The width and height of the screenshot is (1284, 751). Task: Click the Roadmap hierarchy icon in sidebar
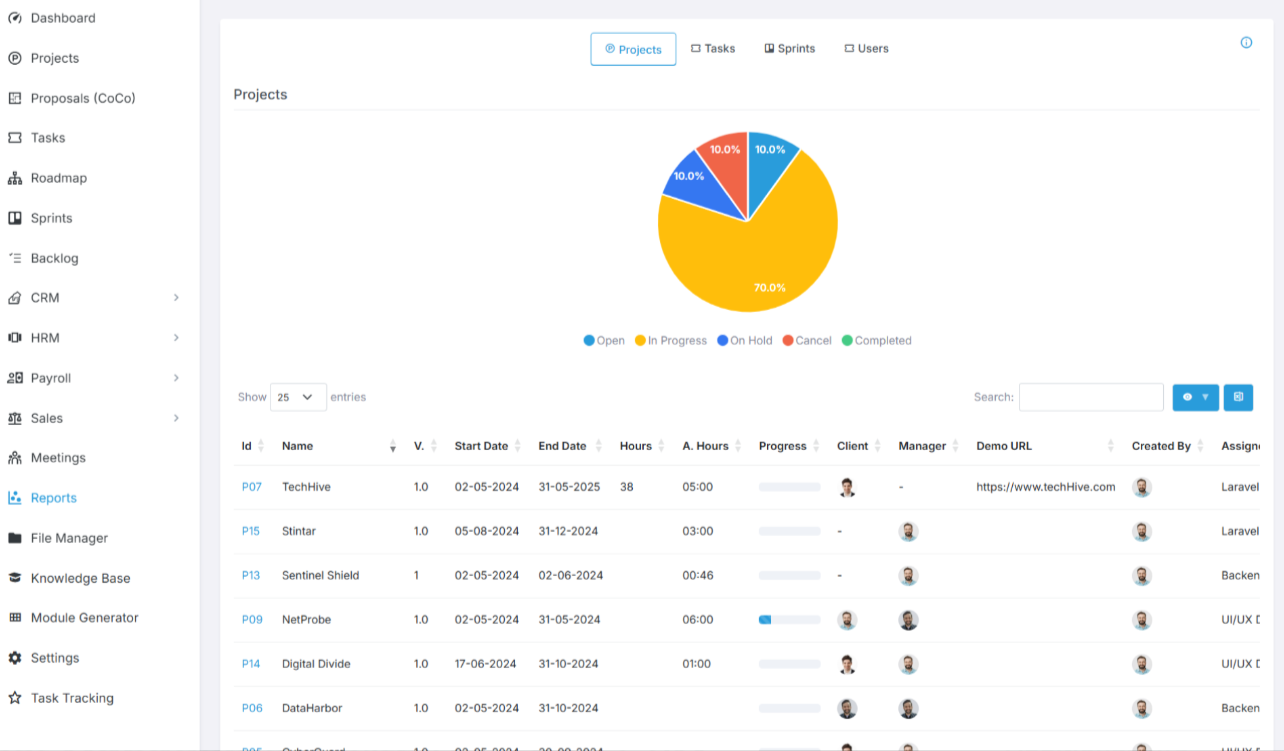15,178
